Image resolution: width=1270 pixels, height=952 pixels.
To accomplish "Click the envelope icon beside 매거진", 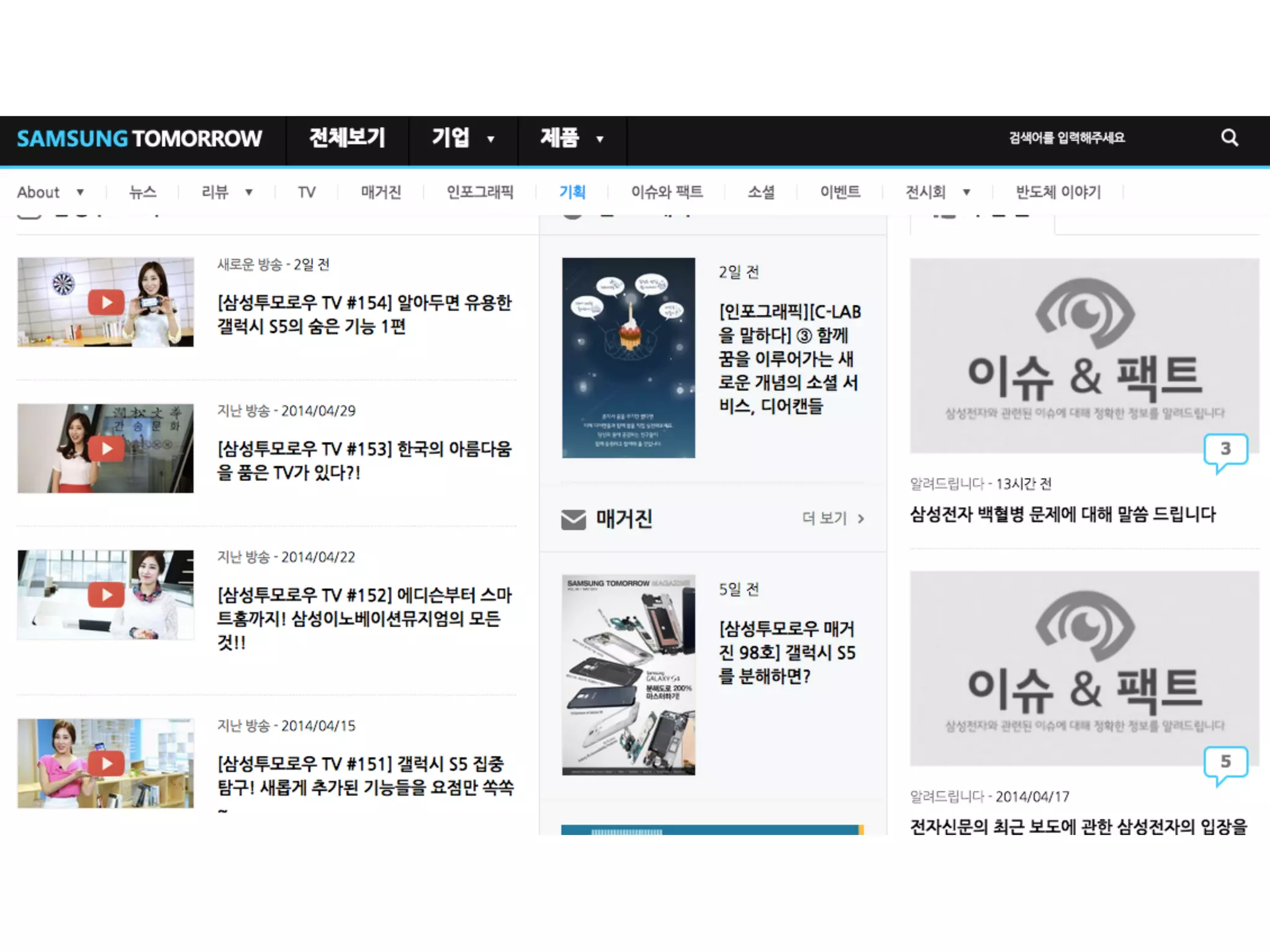I will click(573, 519).
